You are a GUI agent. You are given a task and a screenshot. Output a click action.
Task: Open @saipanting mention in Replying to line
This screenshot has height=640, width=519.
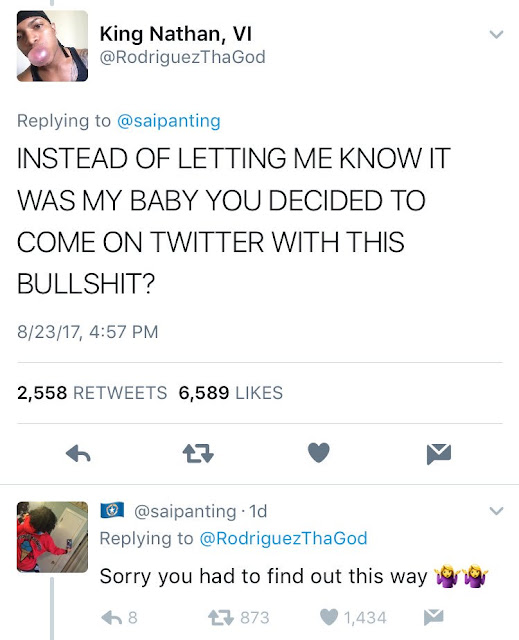point(169,121)
